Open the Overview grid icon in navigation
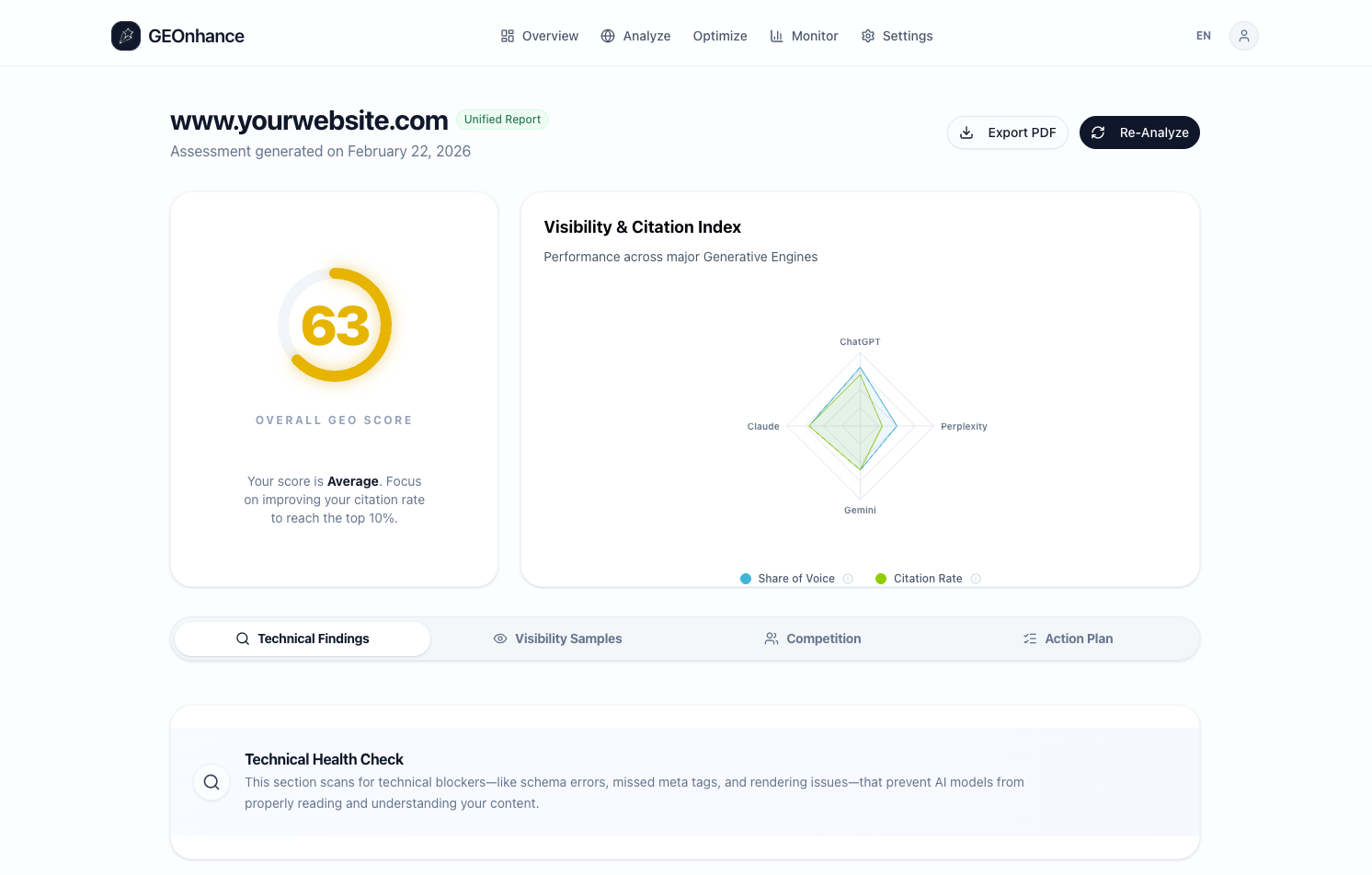 pos(507,35)
